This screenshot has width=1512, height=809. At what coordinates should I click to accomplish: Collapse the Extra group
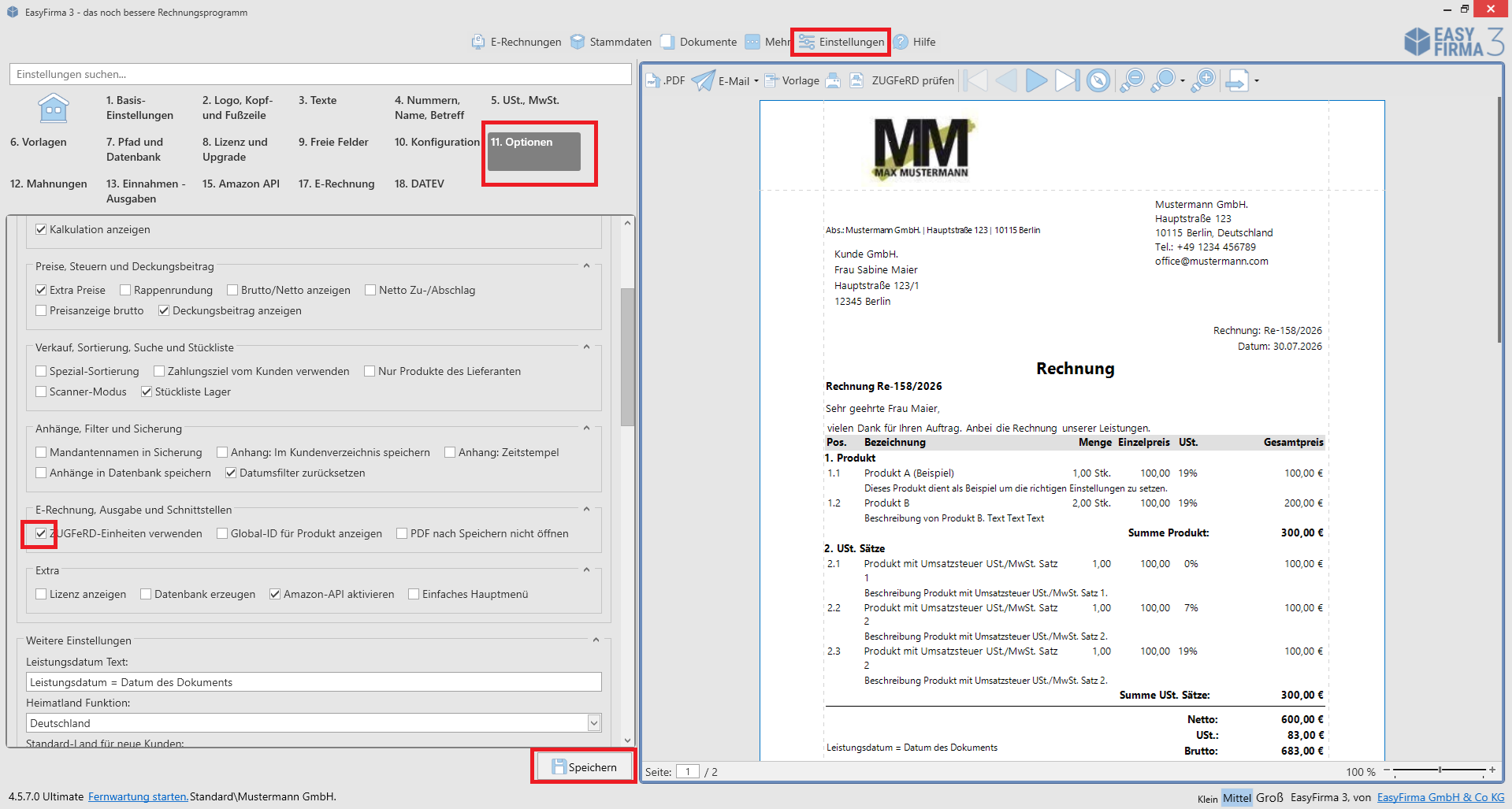pyautogui.click(x=586, y=570)
